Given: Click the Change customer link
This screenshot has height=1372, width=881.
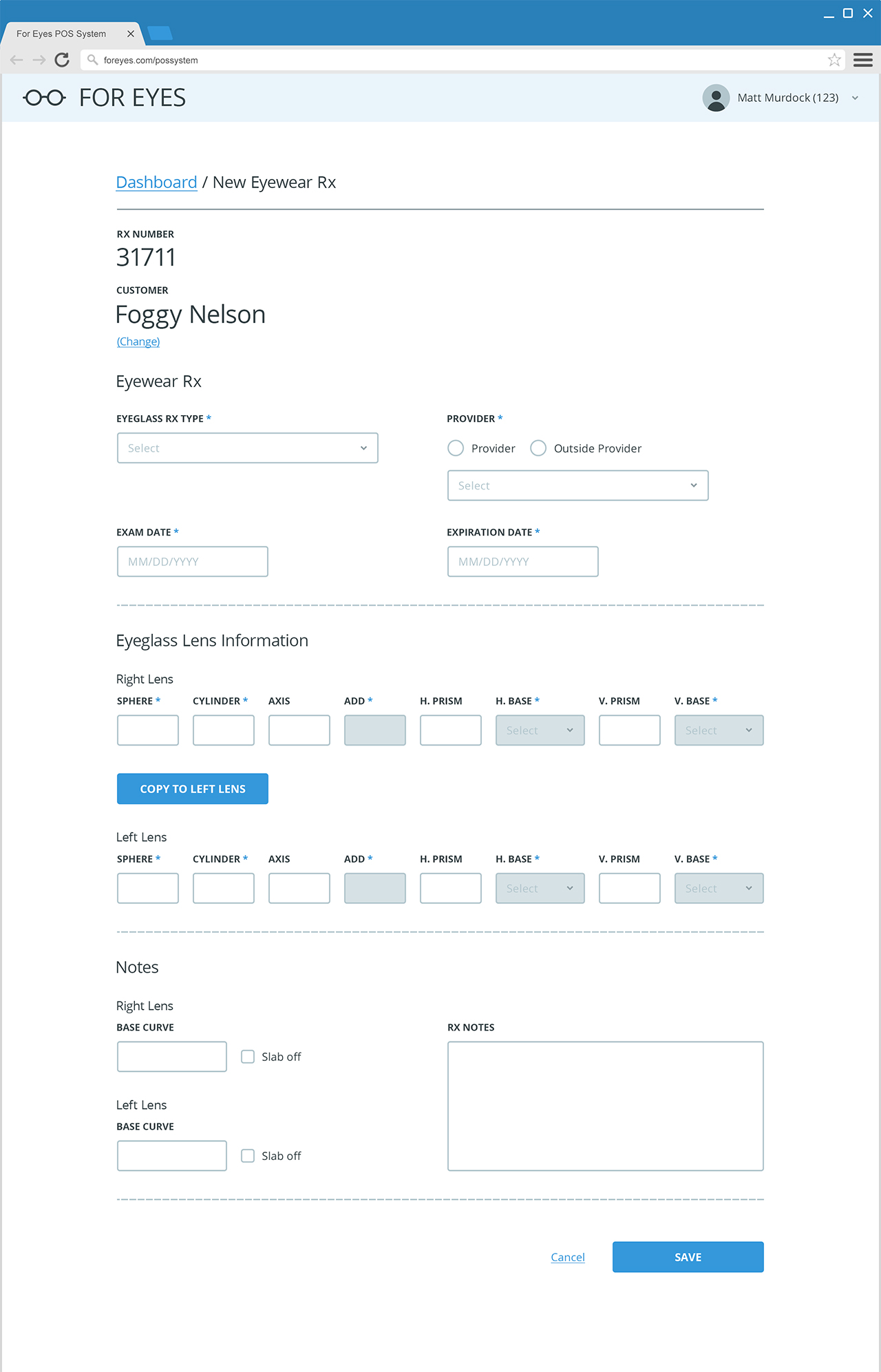Looking at the screenshot, I should [x=138, y=341].
